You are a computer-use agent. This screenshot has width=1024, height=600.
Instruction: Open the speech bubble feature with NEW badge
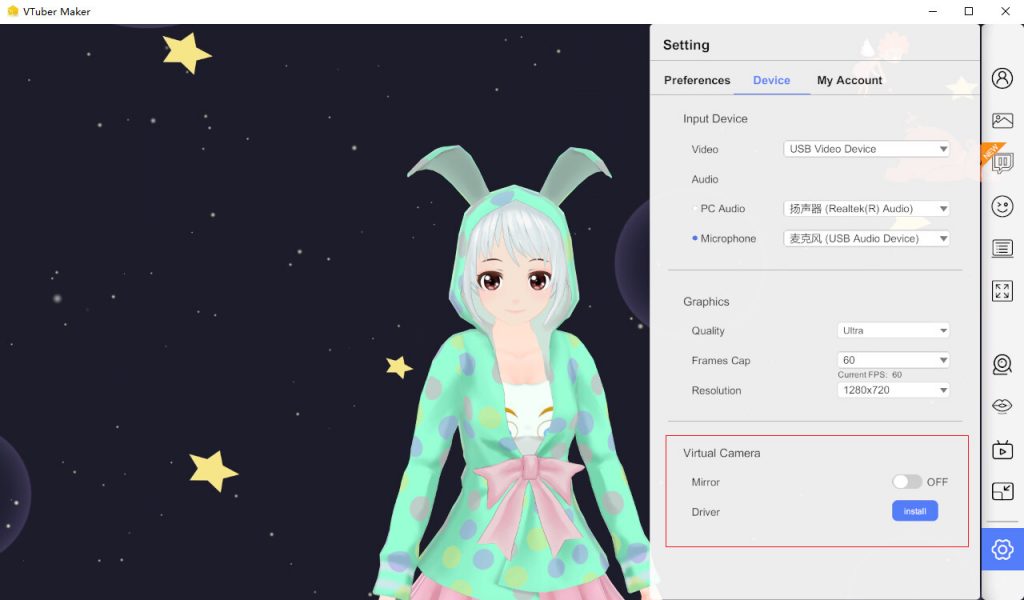(1002, 162)
